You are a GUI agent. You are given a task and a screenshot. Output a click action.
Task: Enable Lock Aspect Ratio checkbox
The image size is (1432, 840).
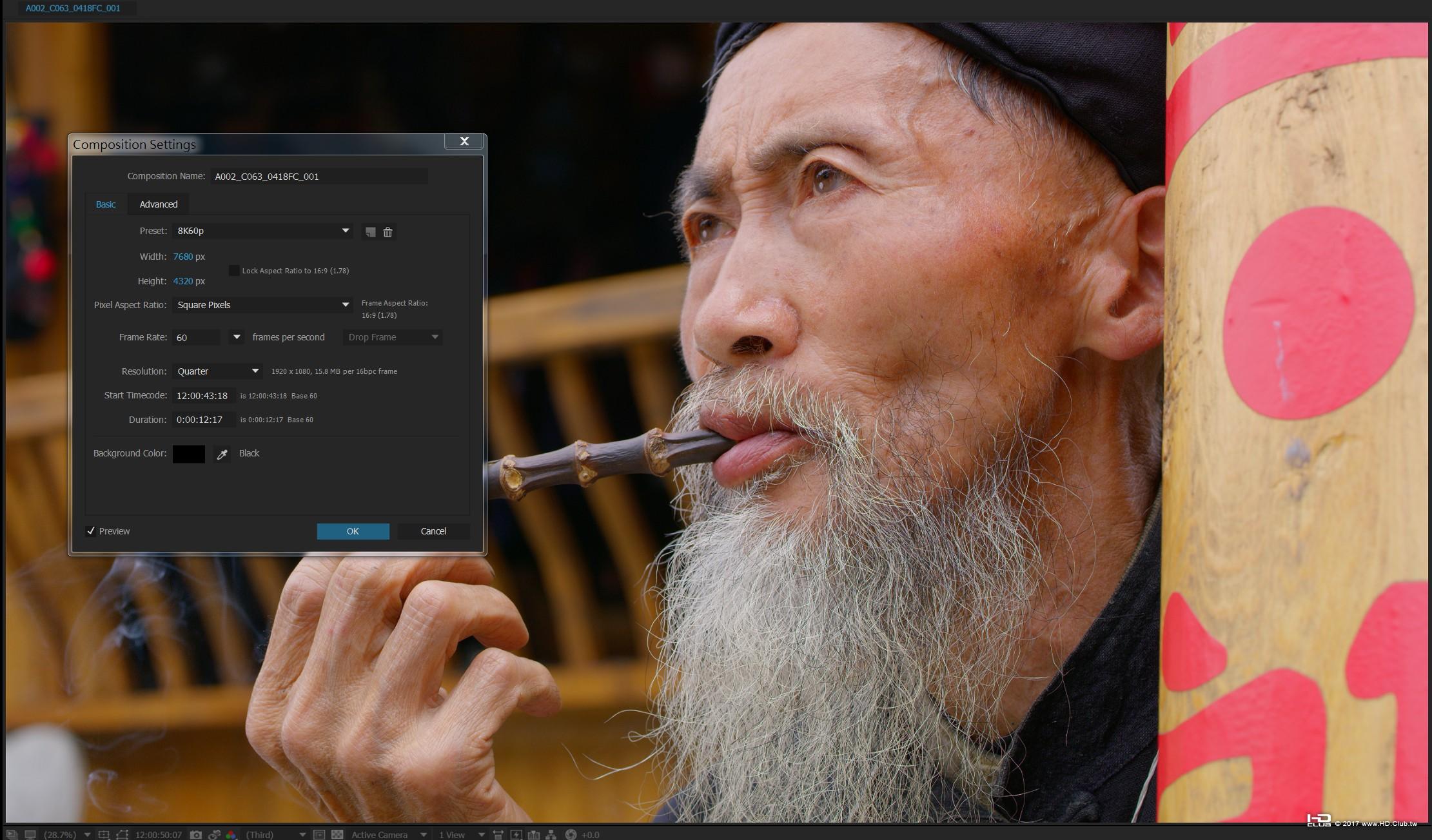pyautogui.click(x=234, y=271)
